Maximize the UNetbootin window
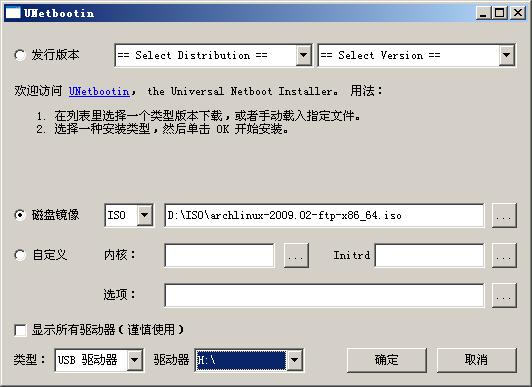Image resolution: width=532 pixels, height=387 pixels. click(500, 13)
